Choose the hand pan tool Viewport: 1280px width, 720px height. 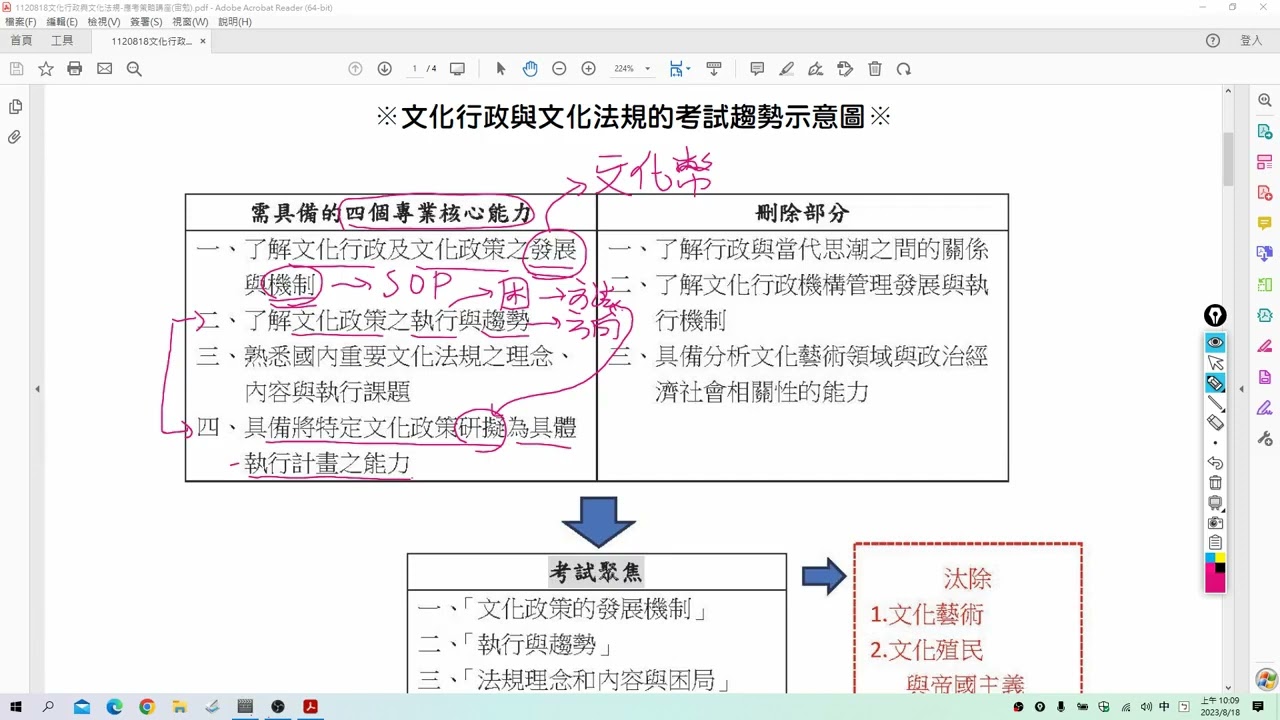point(530,69)
